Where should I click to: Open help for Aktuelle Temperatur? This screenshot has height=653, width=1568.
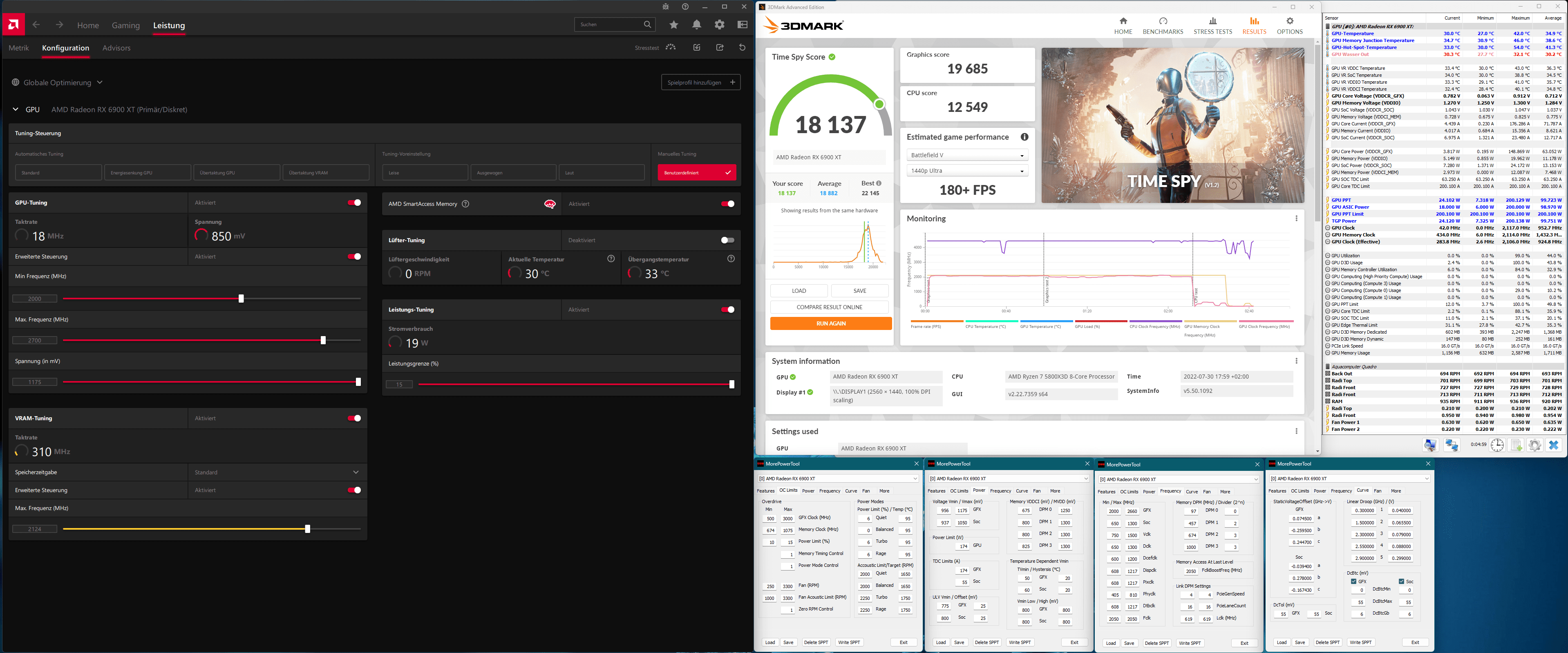pos(611,259)
